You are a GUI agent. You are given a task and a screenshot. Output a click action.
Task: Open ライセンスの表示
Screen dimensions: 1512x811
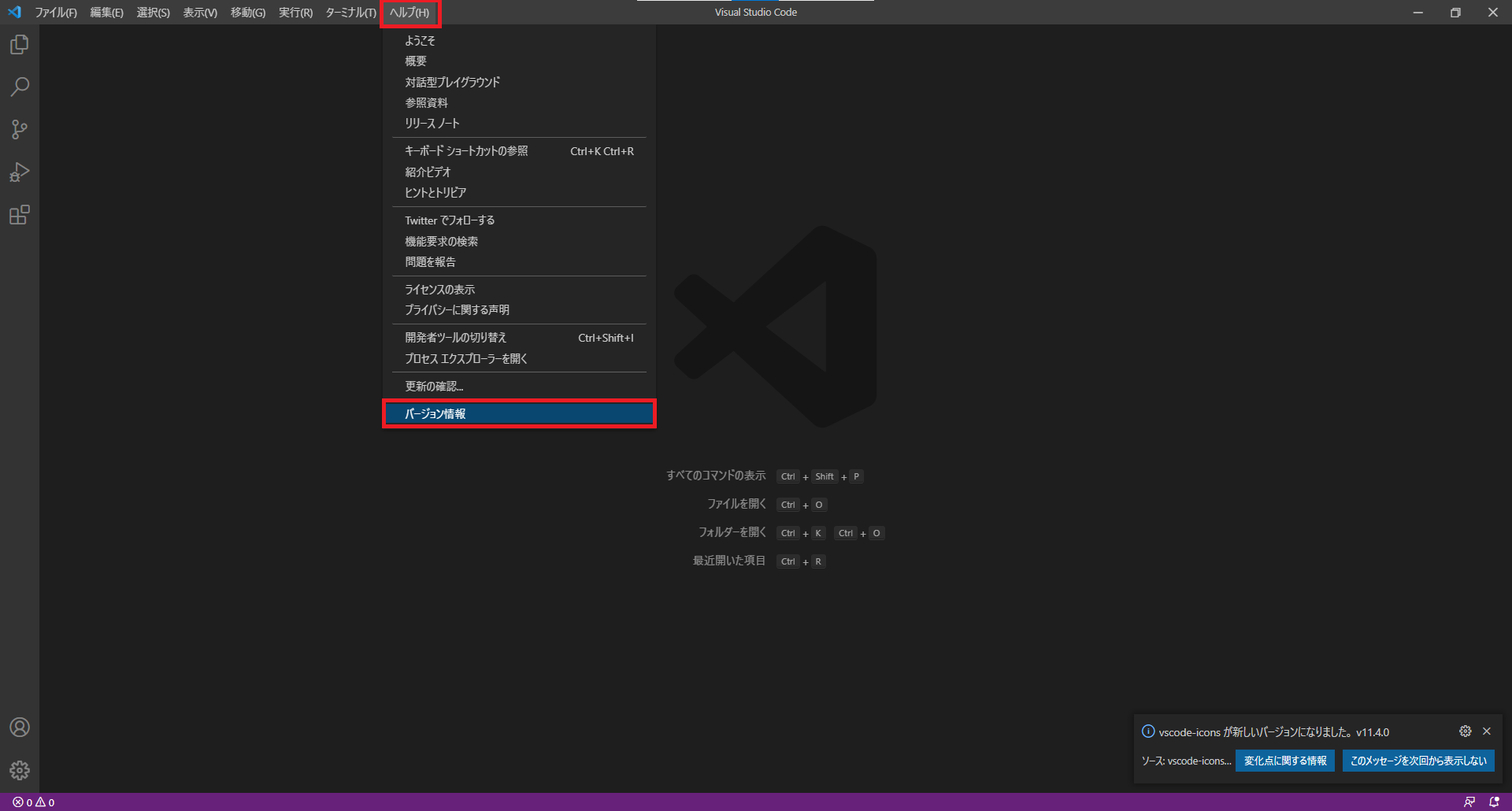click(x=519, y=290)
